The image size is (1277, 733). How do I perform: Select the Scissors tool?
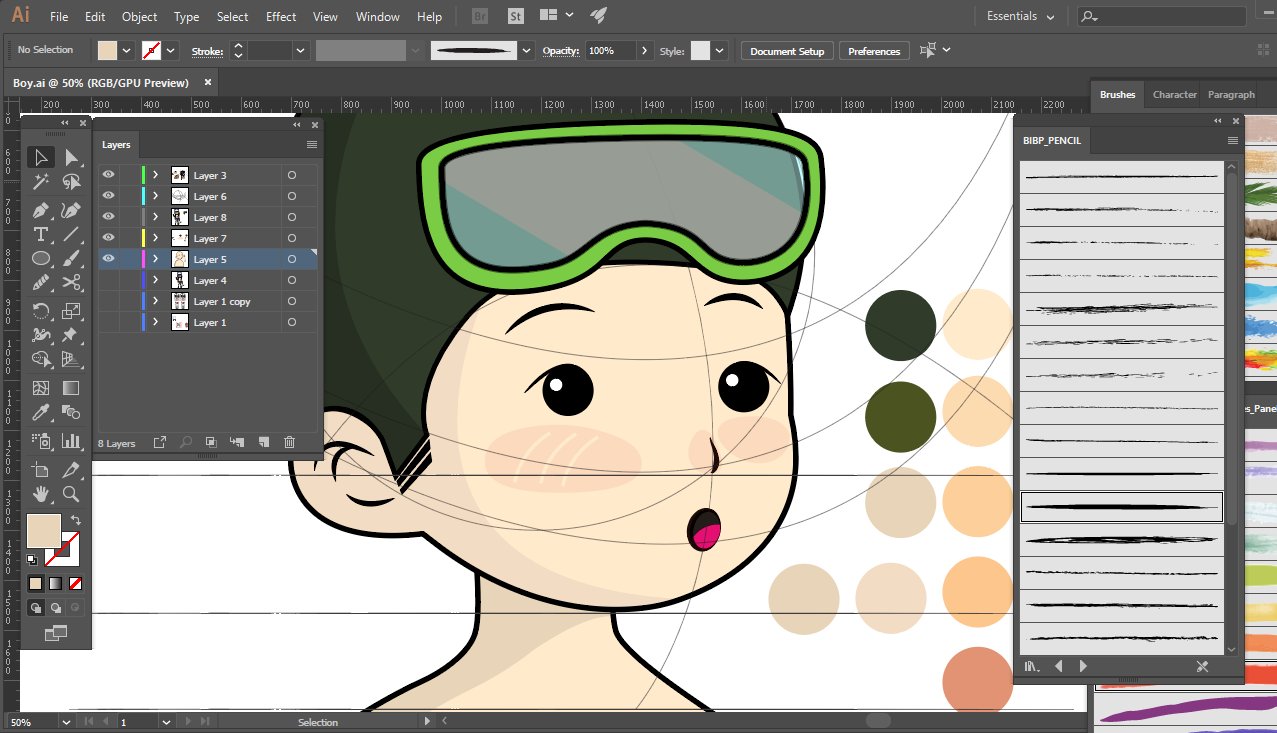point(71,284)
